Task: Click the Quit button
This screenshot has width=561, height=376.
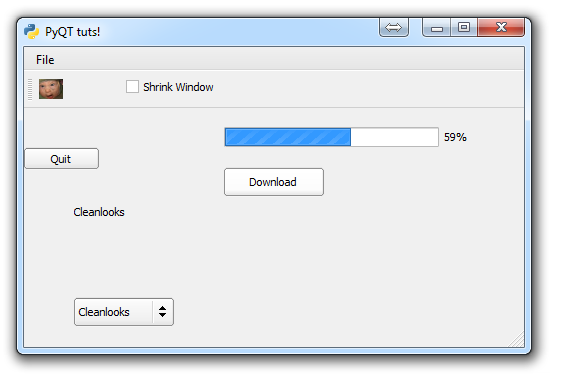Action: 62,158
